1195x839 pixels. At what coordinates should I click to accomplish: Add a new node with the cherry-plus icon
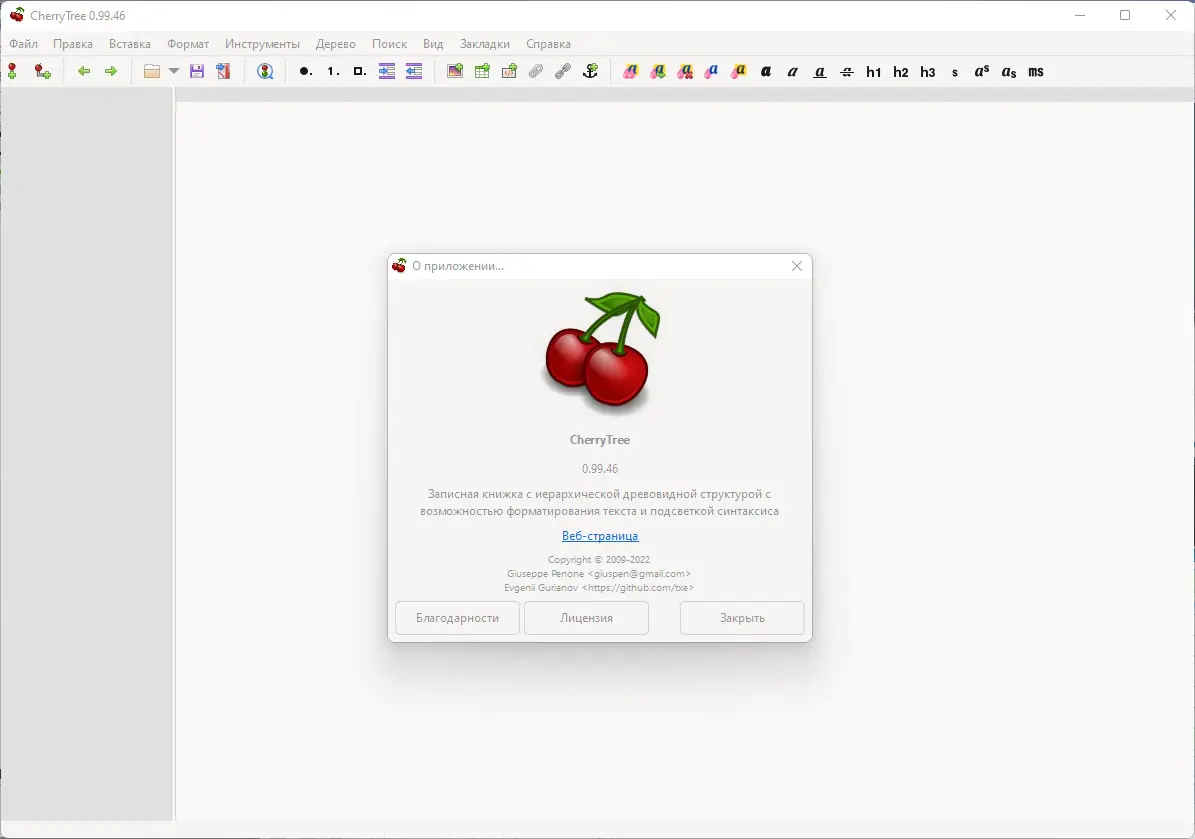tap(12, 72)
